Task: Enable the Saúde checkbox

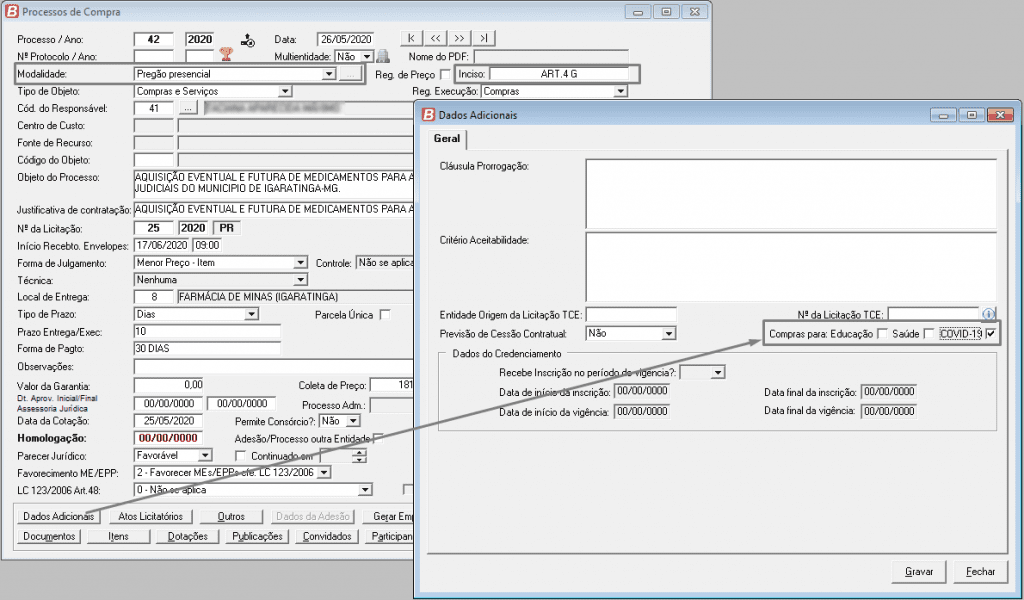Action: click(929, 334)
